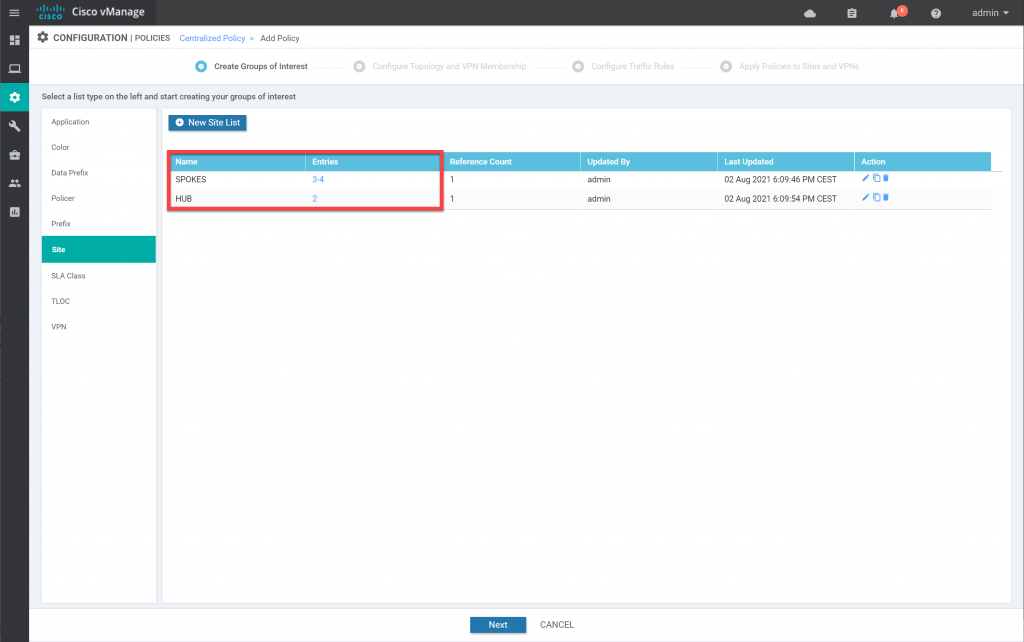This screenshot has height=642, width=1024.
Task: Open the Administration briefcase icon
Action: pyautogui.click(x=14, y=155)
